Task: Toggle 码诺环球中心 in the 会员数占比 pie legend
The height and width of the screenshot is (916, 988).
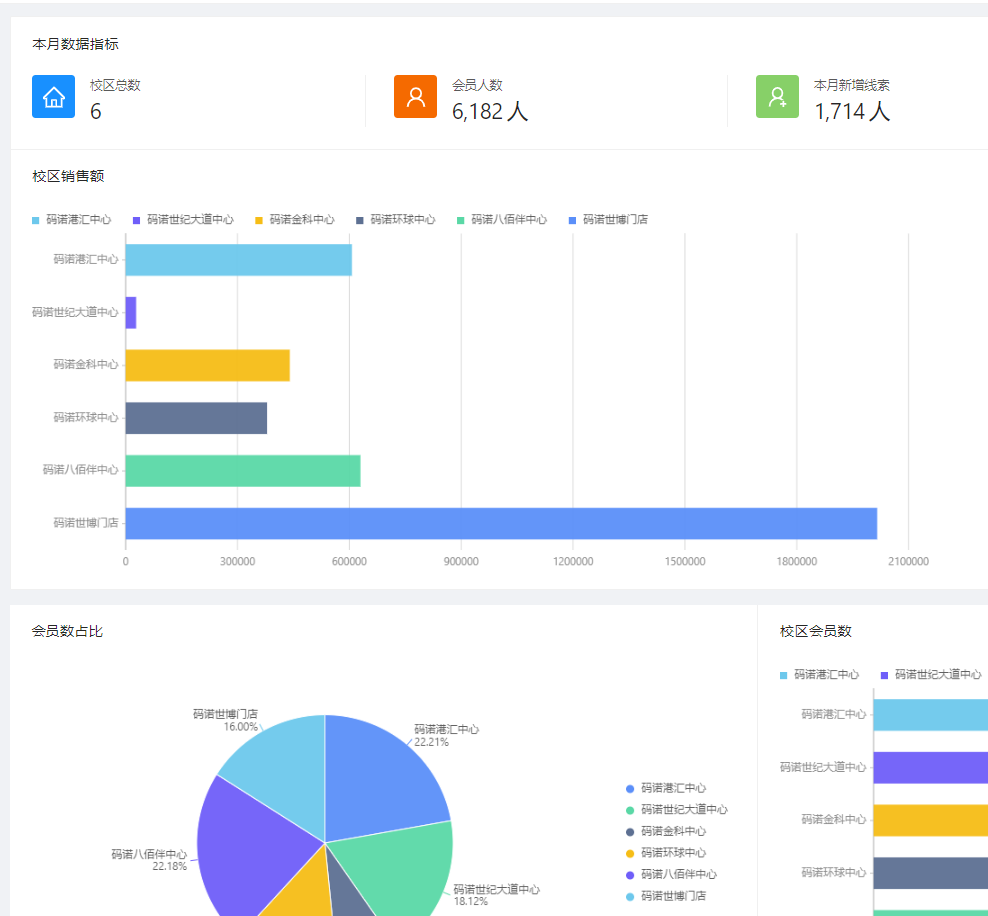Action: [666, 853]
